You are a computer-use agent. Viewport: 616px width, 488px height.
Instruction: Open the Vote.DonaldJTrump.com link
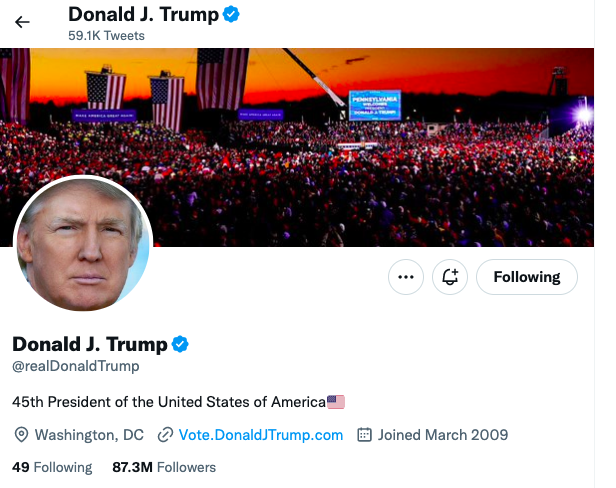coord(261,435)
